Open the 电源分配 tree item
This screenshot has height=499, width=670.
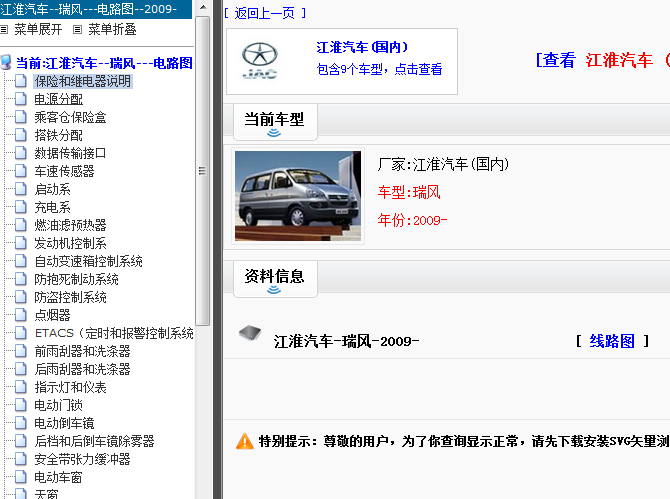coord(59,99)
